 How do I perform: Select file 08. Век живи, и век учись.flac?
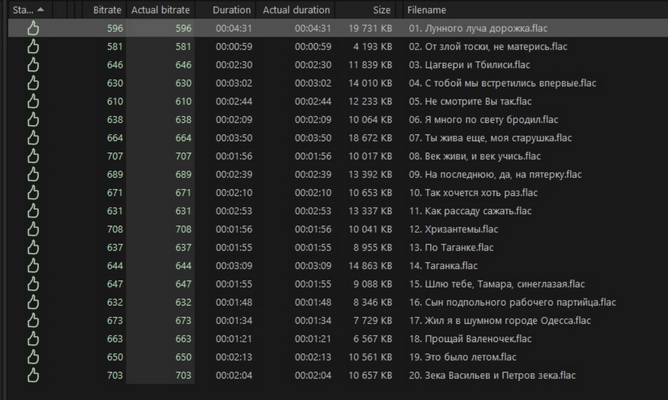tap(475, 156)
